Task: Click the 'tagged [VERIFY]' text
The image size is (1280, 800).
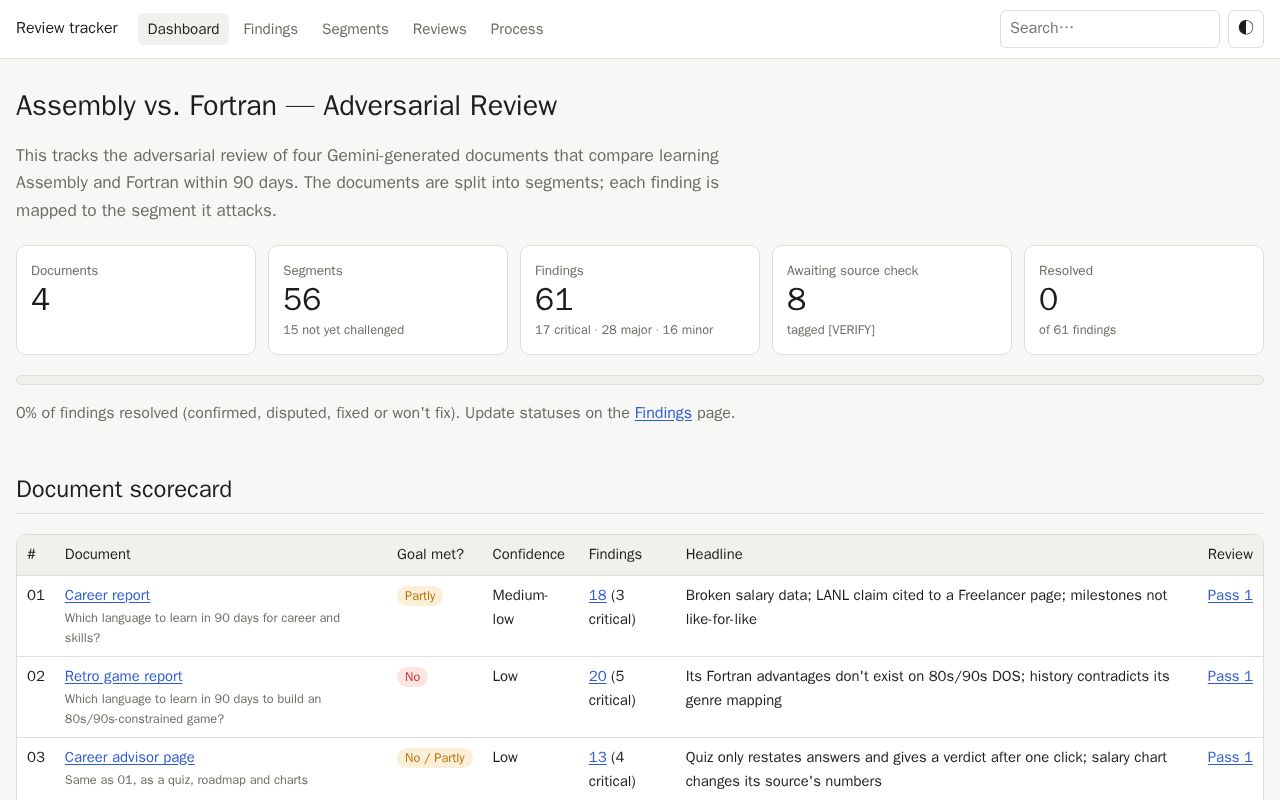Action: click(831, 330)
